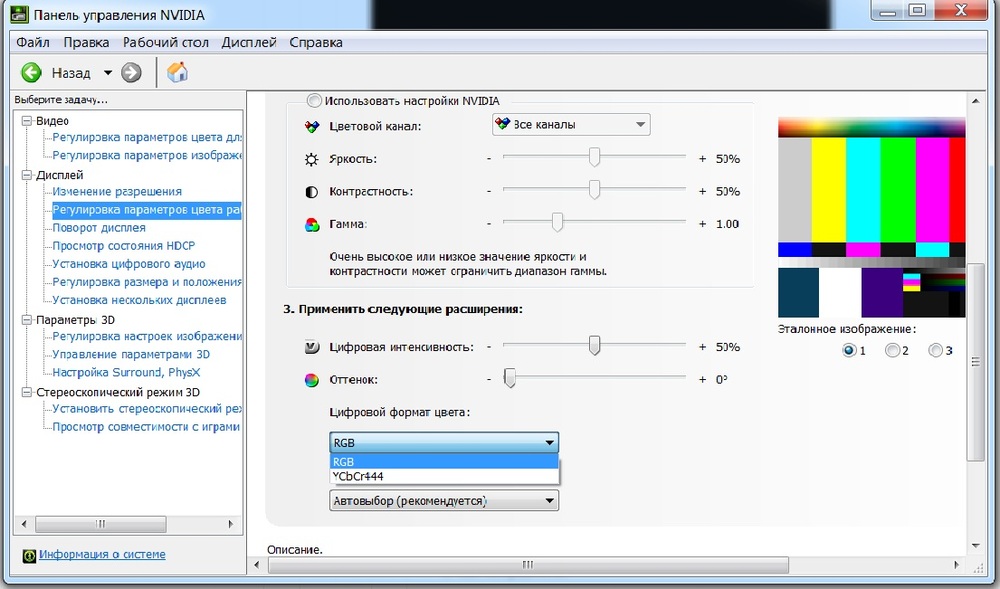1000x589 pixels.
Task: Go to the Home page icon
Action: [177, 72]
